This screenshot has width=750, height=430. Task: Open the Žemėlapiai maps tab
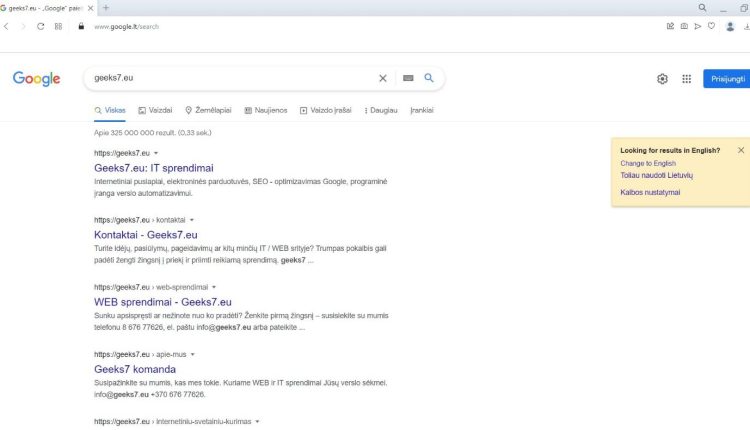[x=207, y=110]
